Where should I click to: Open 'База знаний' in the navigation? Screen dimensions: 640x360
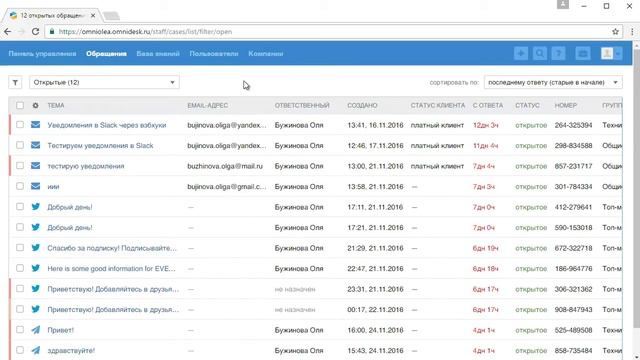[158, 53]
